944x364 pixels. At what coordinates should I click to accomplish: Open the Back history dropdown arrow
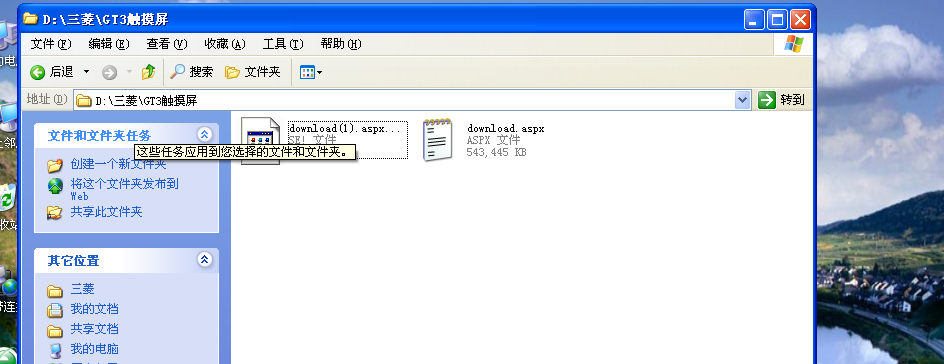[86, 72]
